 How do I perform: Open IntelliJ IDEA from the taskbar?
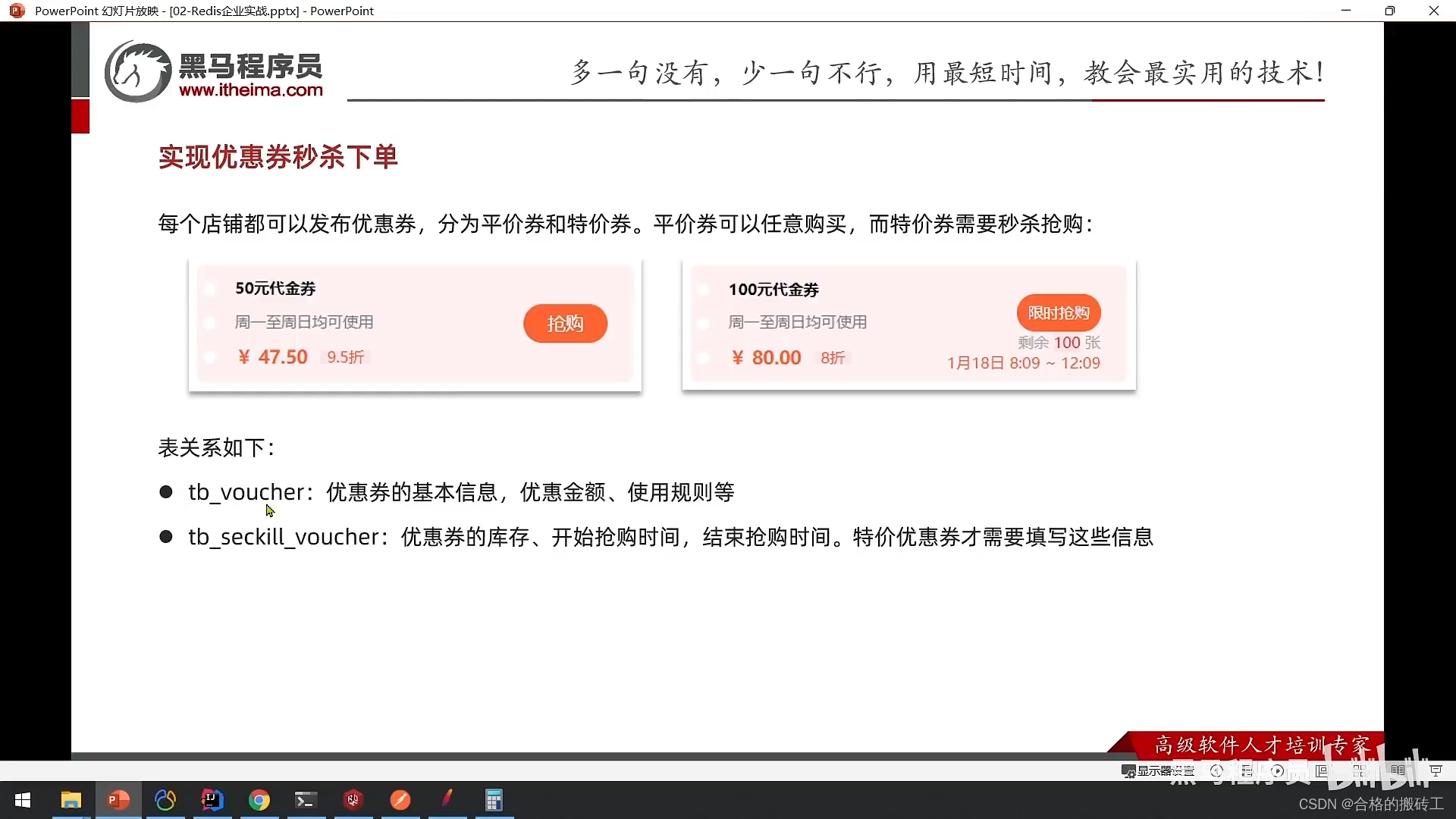pos(212,800)
